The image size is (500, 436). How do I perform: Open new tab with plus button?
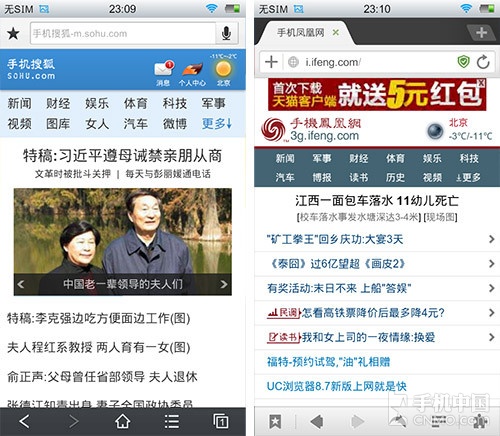481,32
